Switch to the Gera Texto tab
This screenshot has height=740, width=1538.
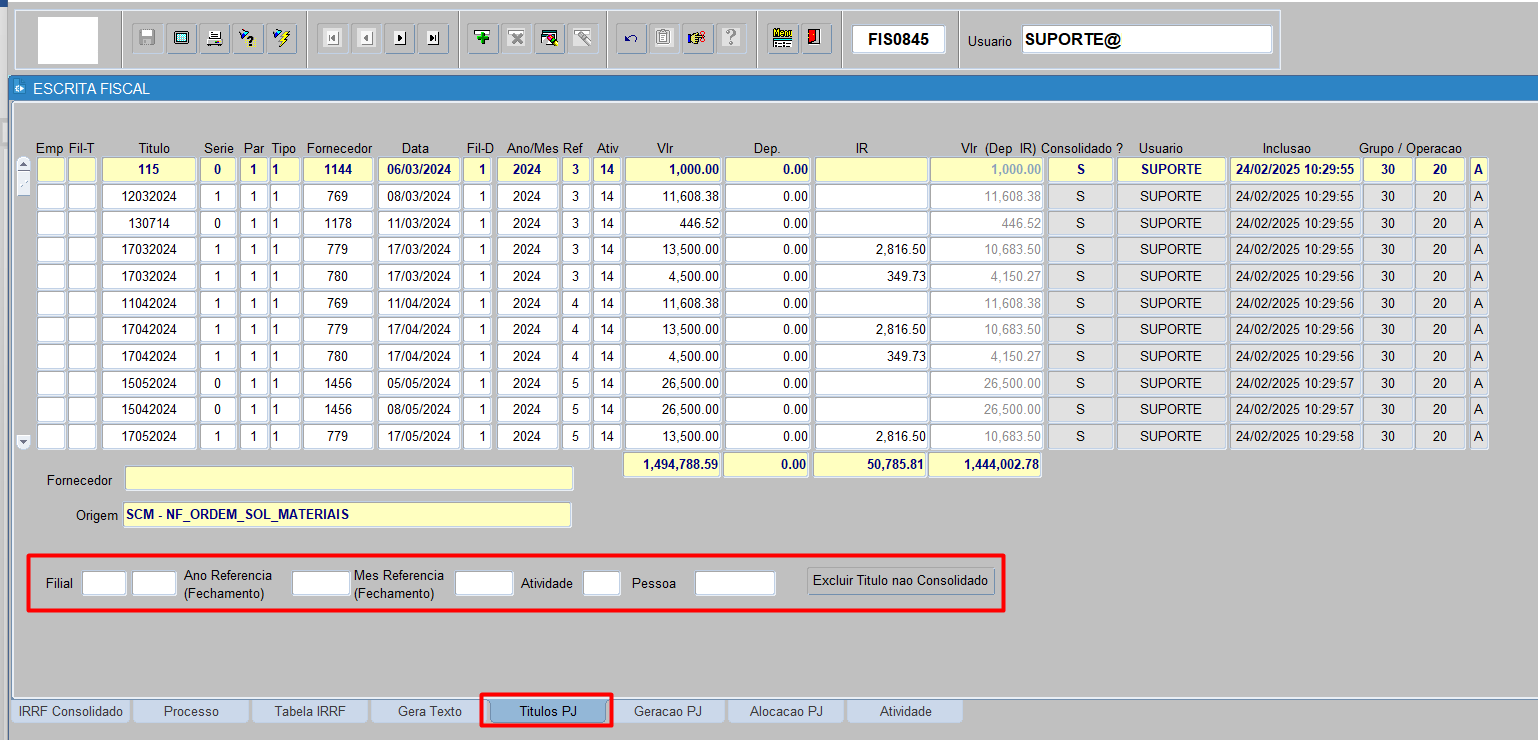click(x=429, y=711)
